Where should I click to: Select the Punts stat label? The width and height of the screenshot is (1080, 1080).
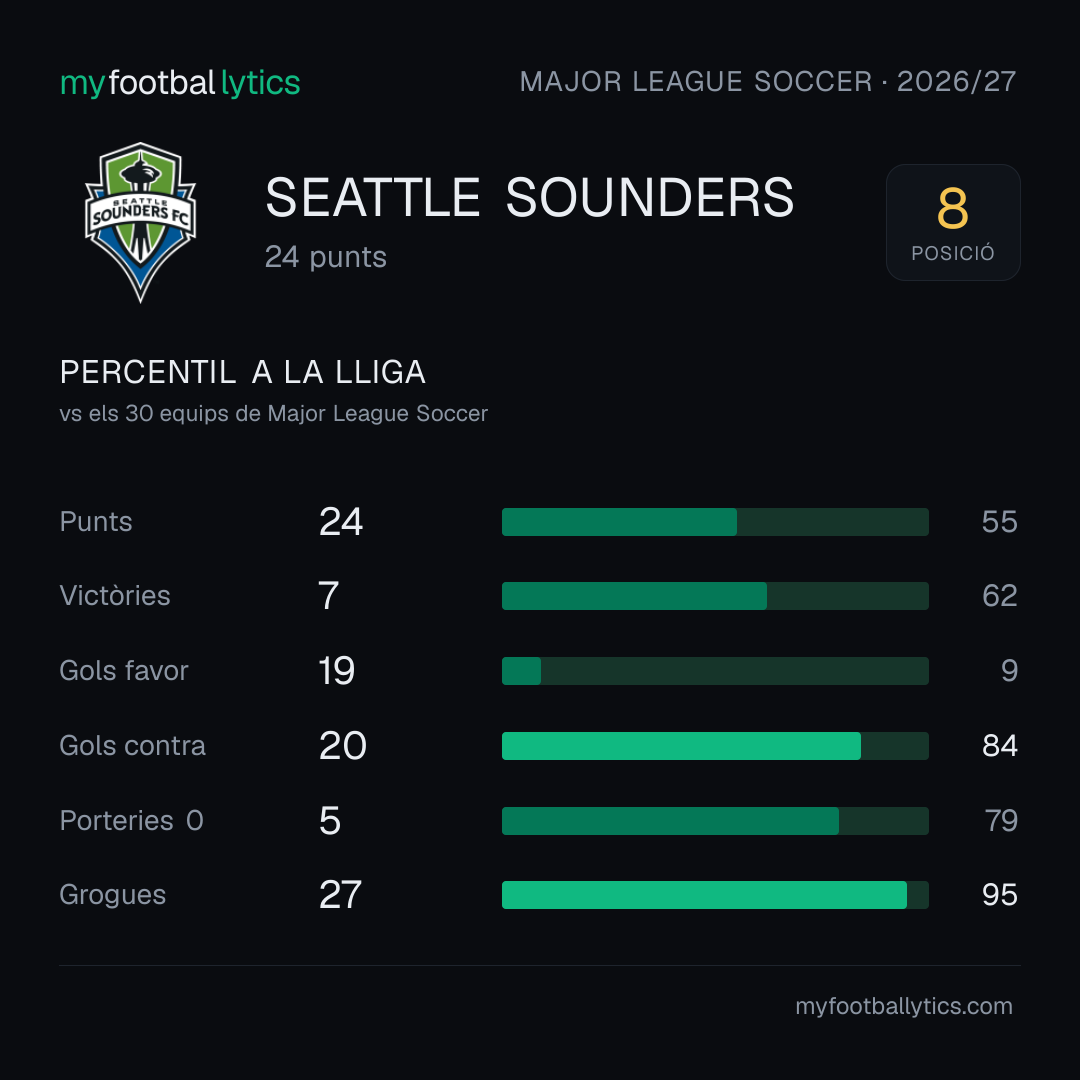point(96,522)
